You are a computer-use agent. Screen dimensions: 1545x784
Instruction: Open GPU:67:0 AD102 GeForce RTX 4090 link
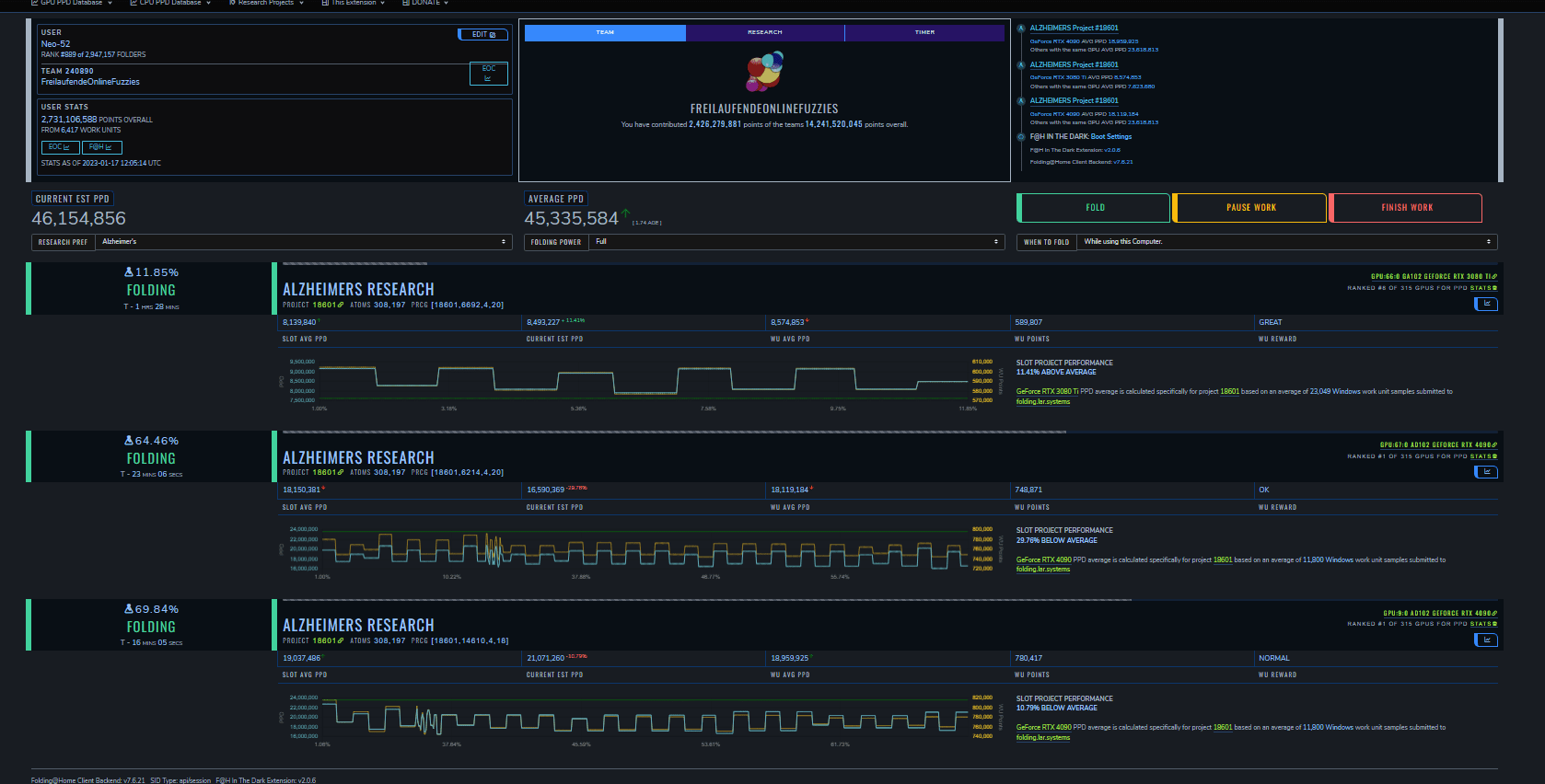pyautogui.click(x=1438, y=444)
